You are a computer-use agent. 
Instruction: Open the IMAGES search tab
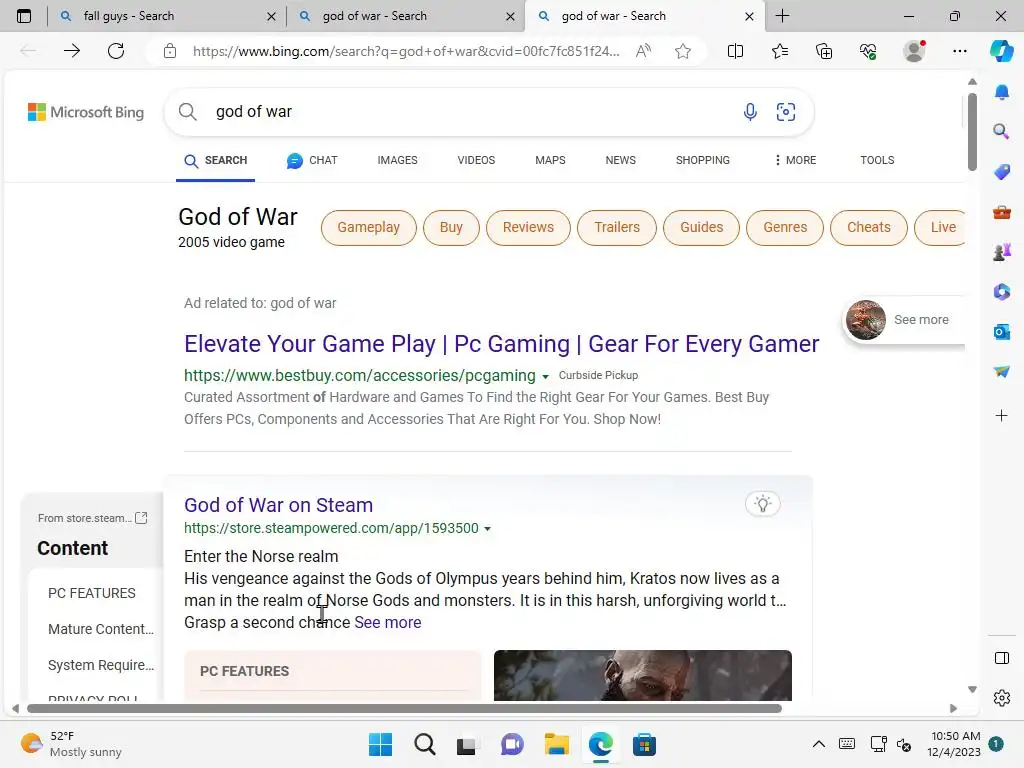click(x=397, y=160)
